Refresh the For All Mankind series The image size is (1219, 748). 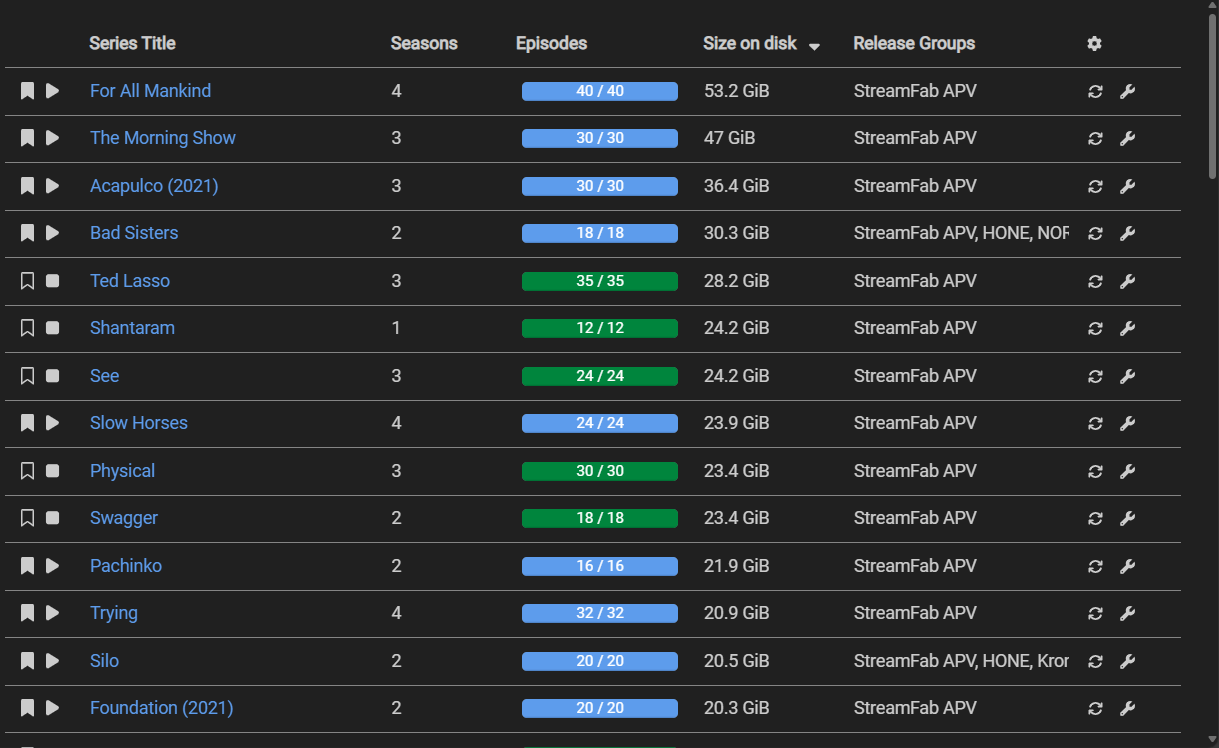(1095, 91)
